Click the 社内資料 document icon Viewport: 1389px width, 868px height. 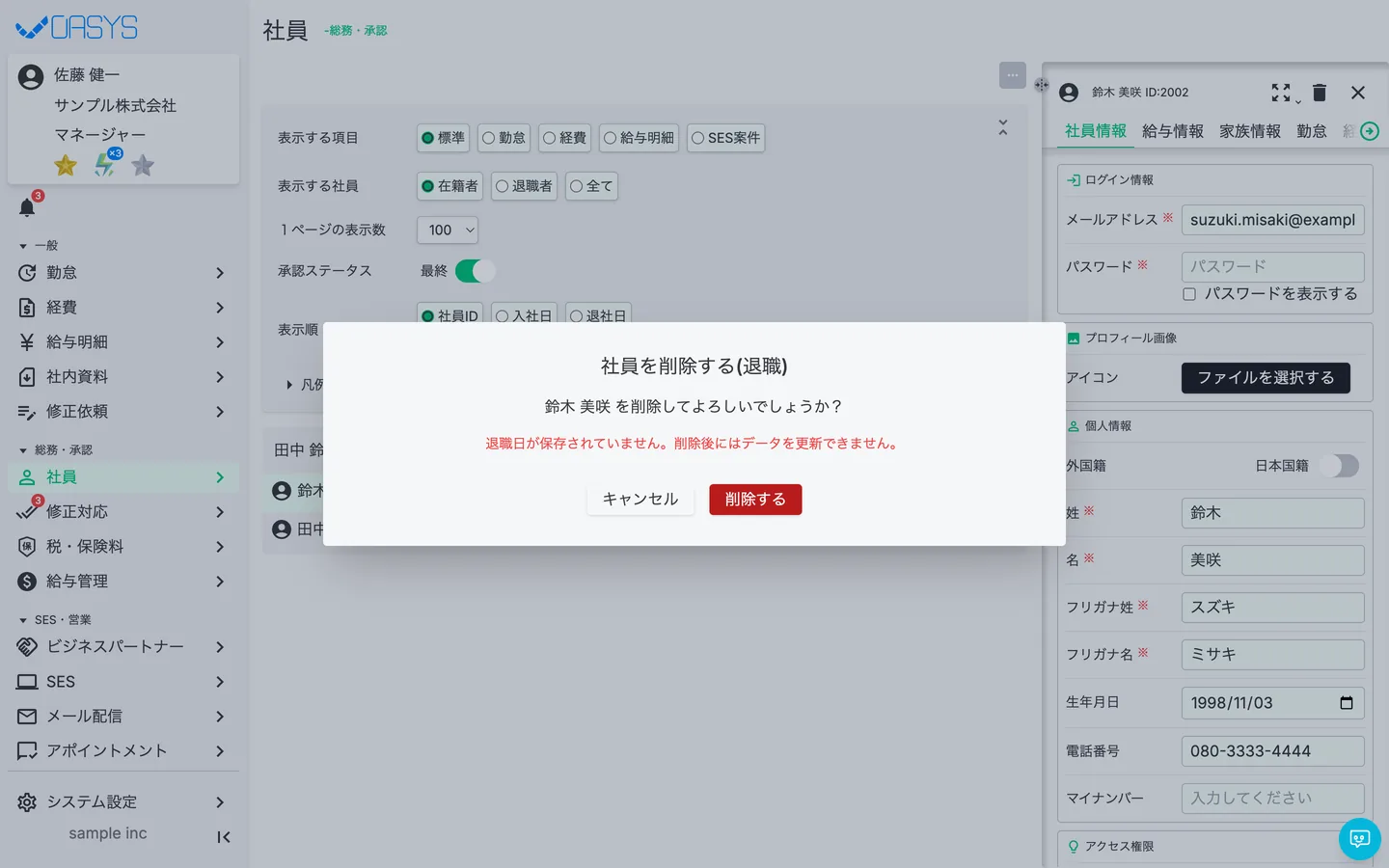27,377
